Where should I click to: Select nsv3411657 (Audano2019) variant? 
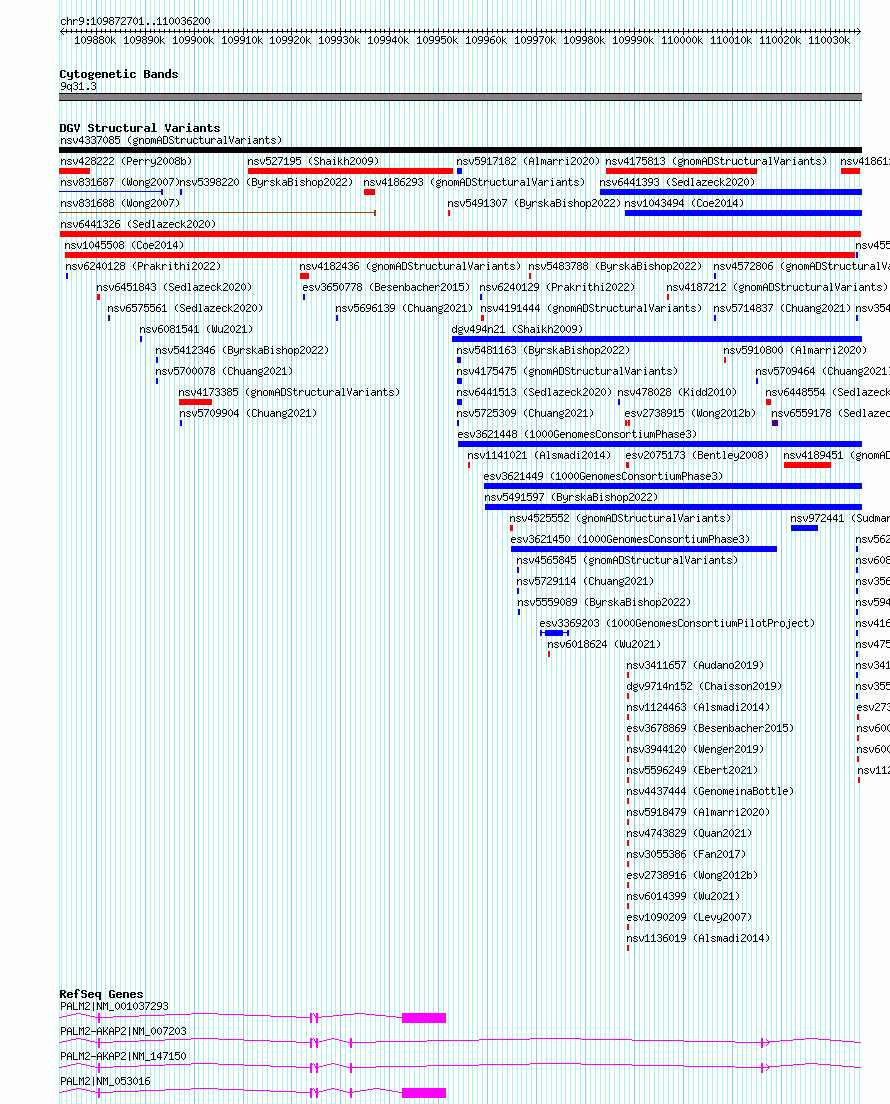coord(695,666)
